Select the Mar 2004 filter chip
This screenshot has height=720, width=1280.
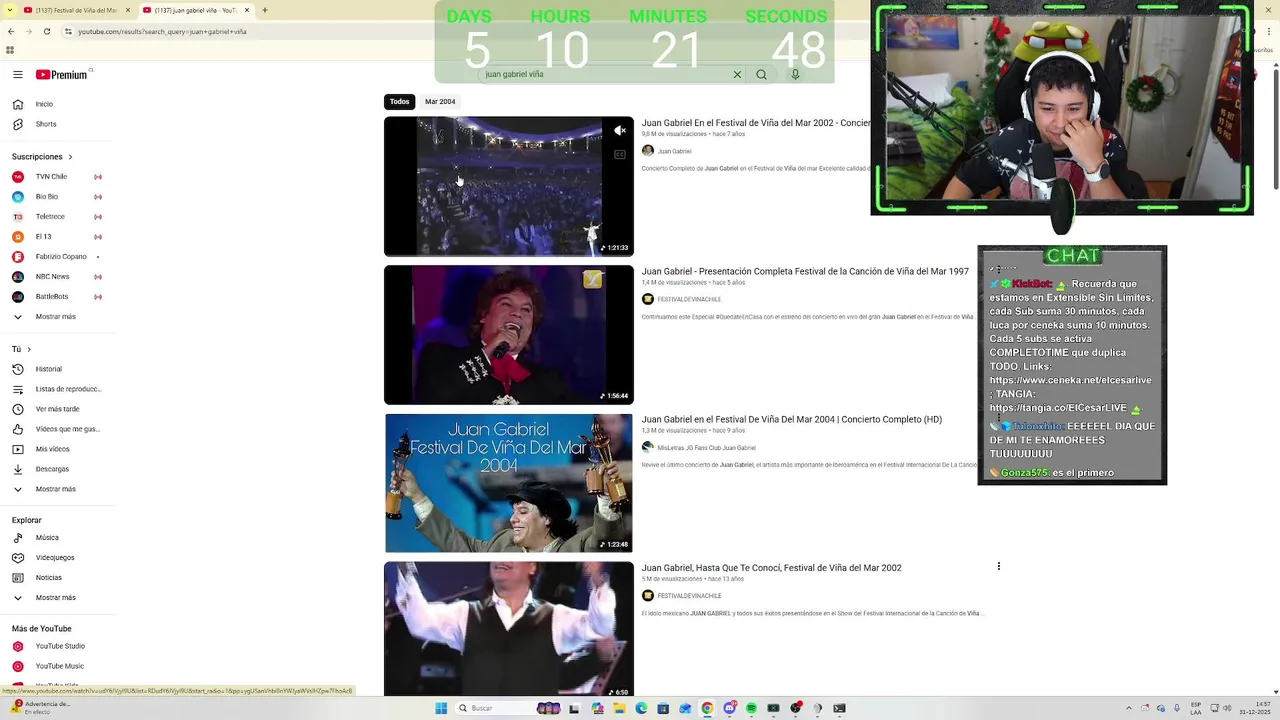(440, 101)
